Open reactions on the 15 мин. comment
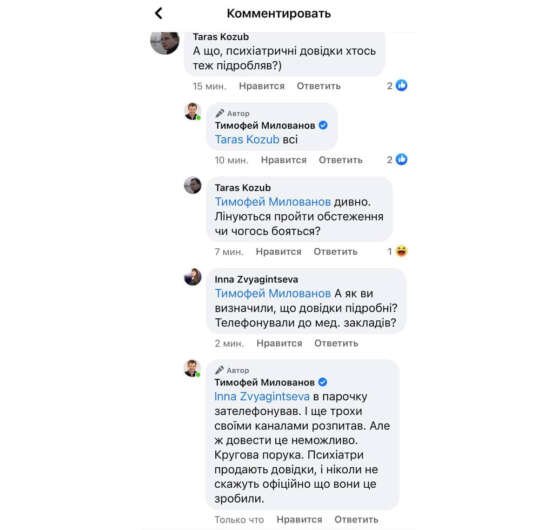This screenshot has width=558, height=530. 397,85
